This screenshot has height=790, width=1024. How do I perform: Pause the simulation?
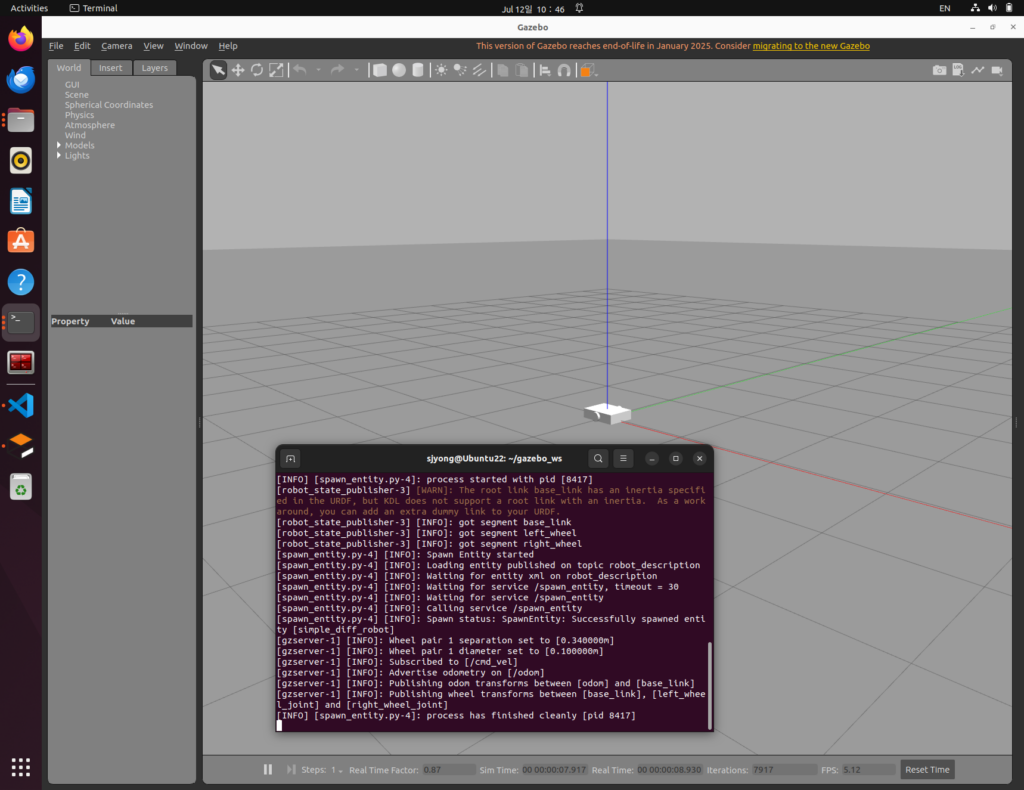pos(268,769)
